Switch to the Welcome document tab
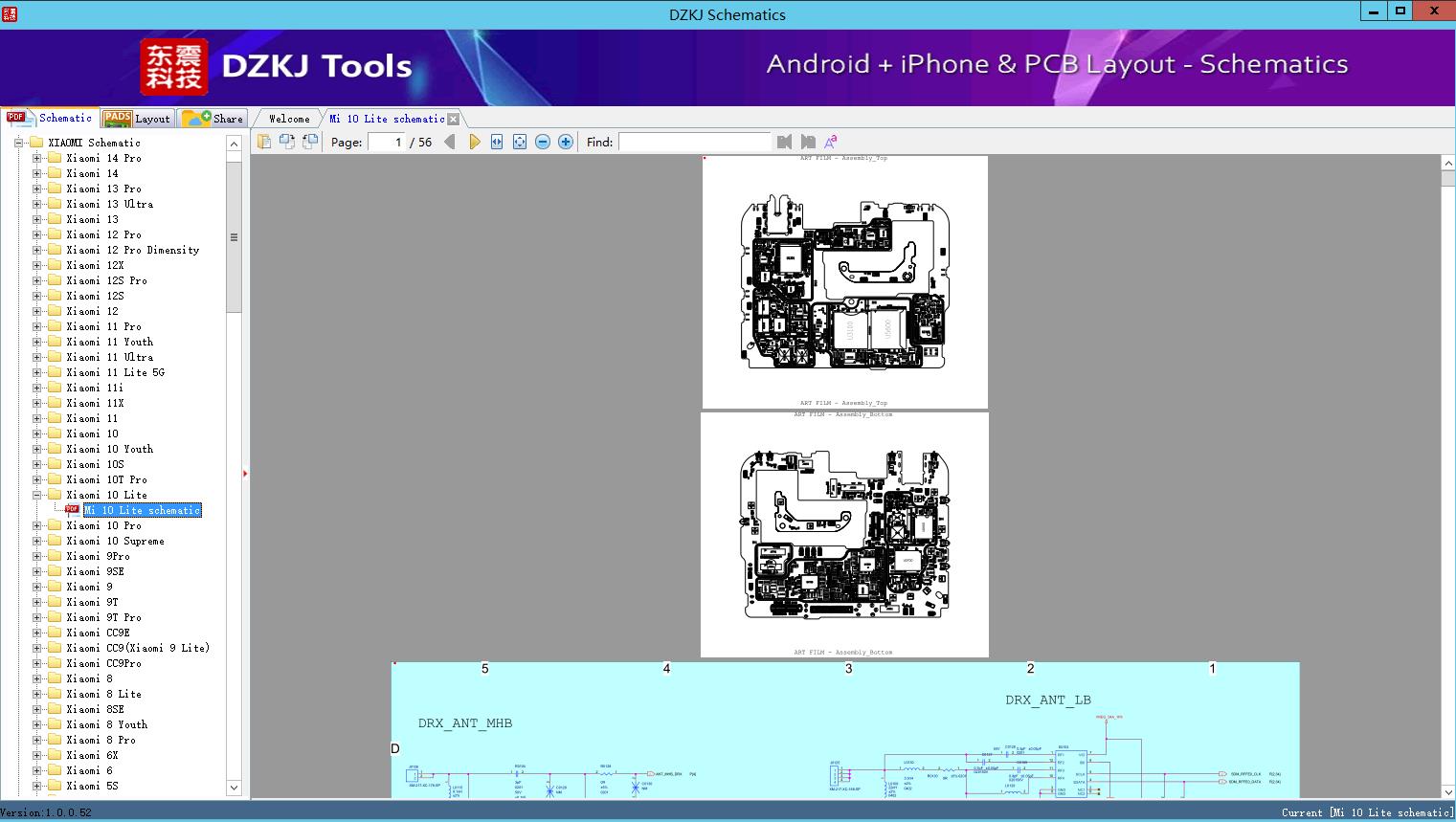The width and height of the screenshot is (1456, 822). coord(288,119)
